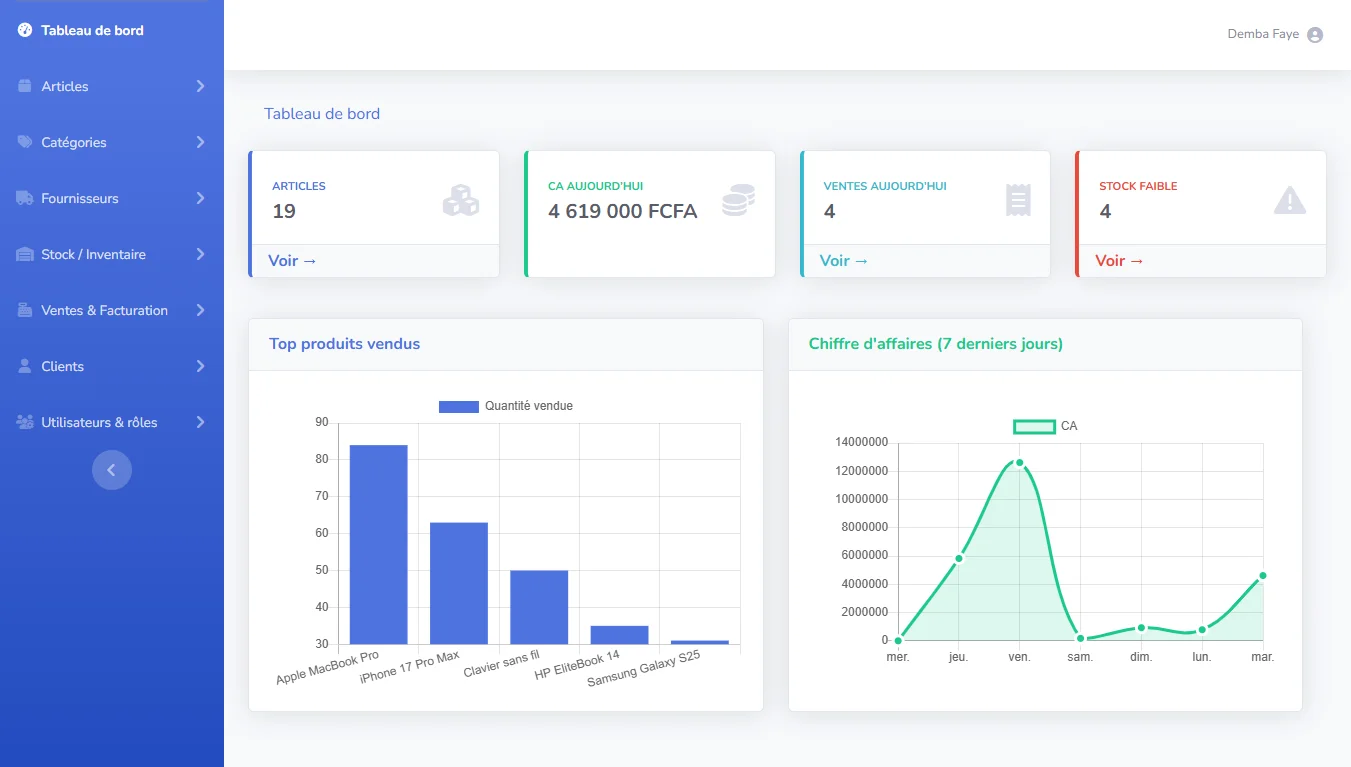Open the Demba Faye user menu
This screenshot has height=767, width=1351.
point(1263,34)
